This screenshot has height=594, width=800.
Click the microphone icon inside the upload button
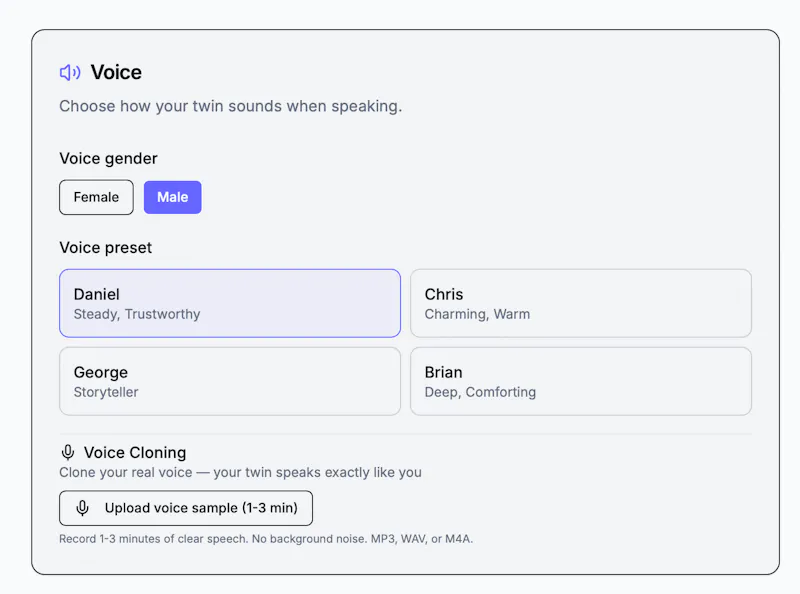tap(82, 508)
